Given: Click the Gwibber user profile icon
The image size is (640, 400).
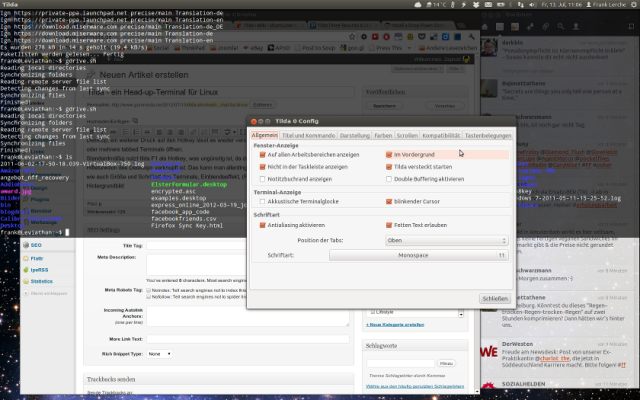Looking at the screenshot, I should (576, 27).
